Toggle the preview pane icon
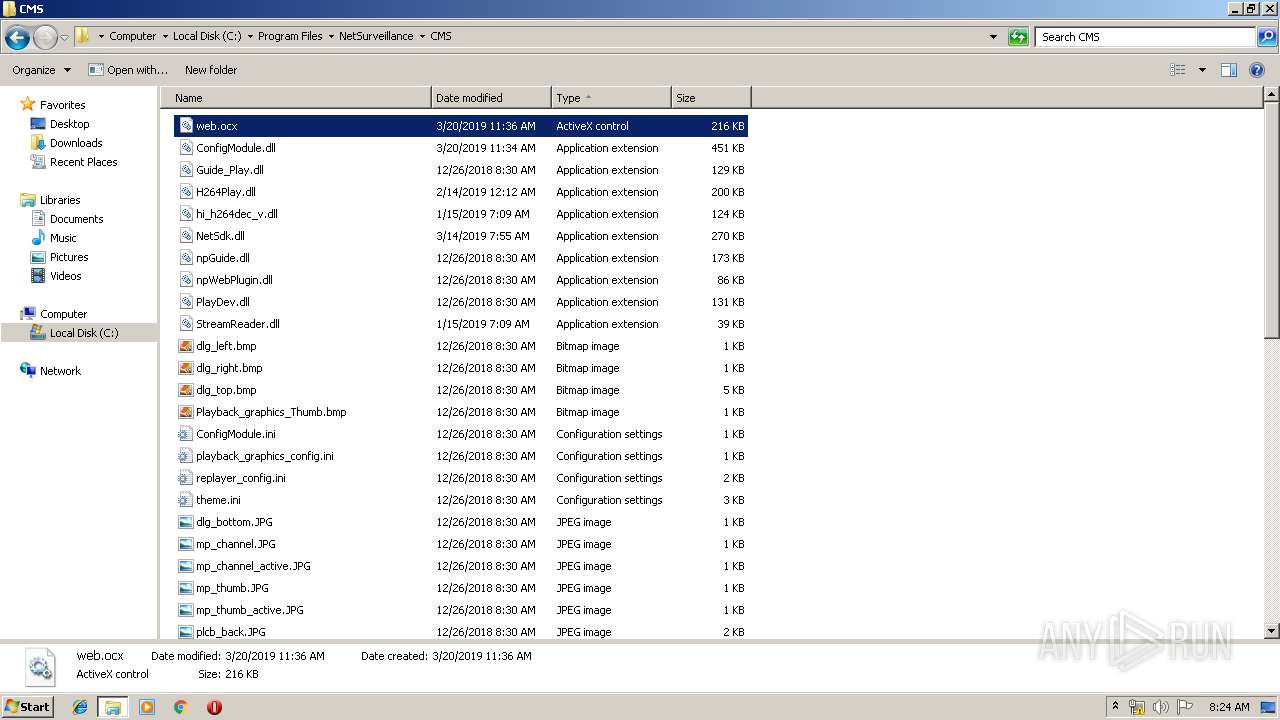Viewport: 1280px width, 720px height. pyautogui.click(x=1229, y=70)
